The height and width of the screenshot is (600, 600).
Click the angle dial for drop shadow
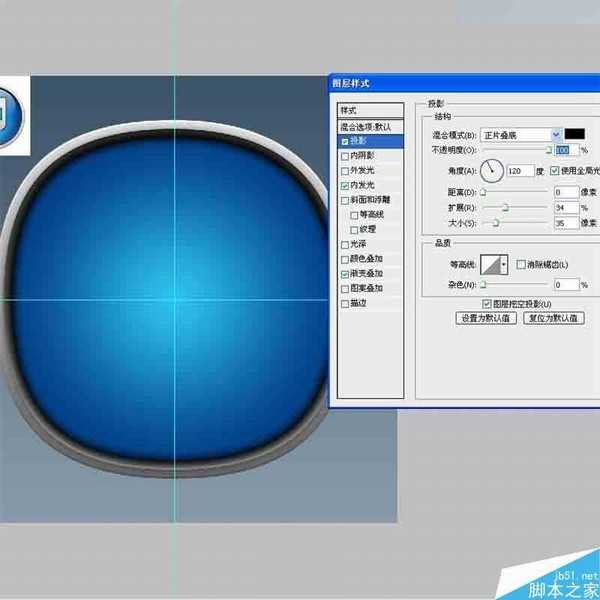493,171
